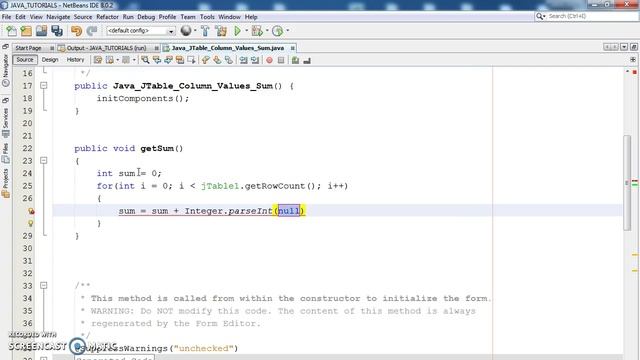640x360 pixels.
Task: Toggle Highlight Search in editor toolbar
Action: point(180,60)
